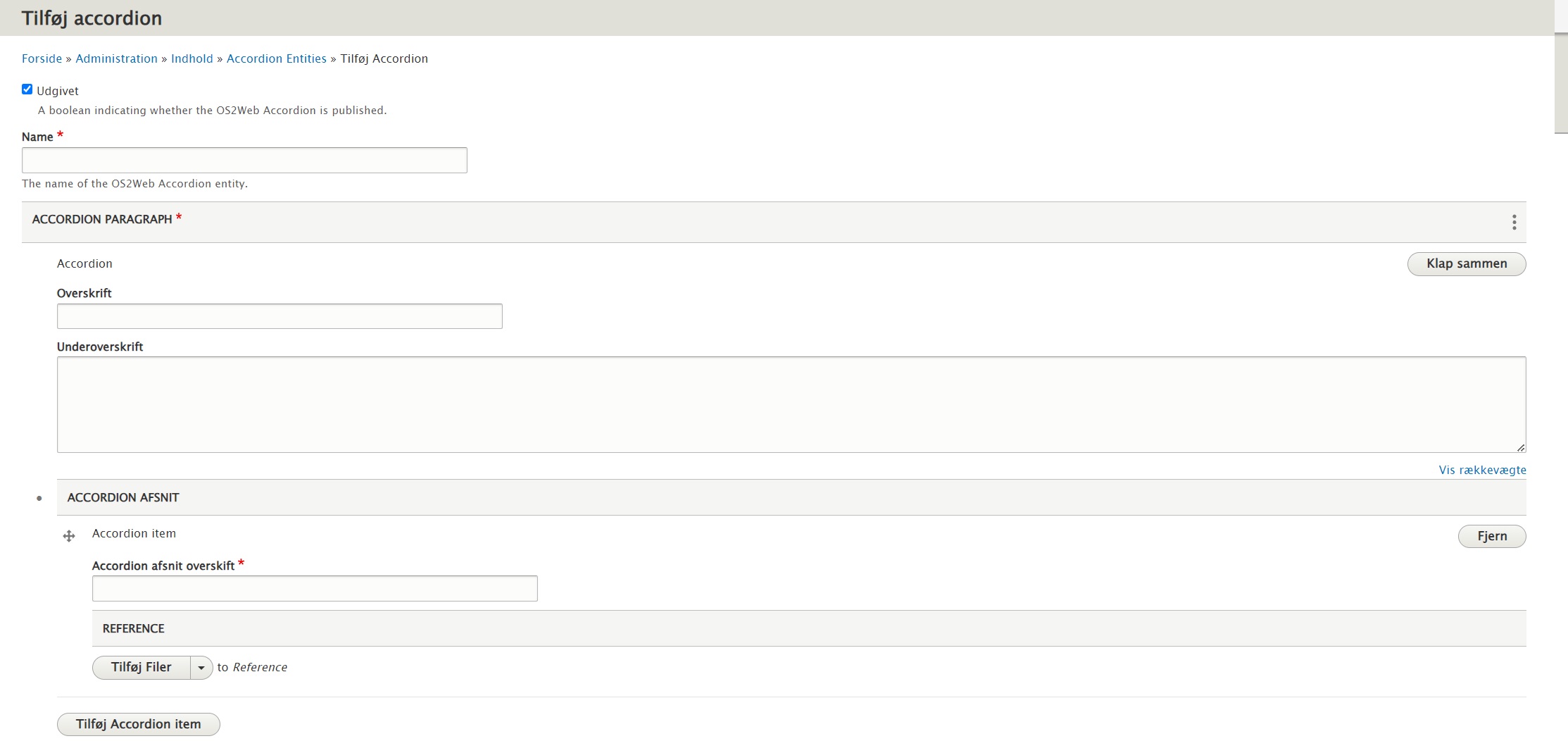Image resolution: width=1568 pixels, height=741 pixels.
Task: Click the Accordion afsnit overskift field
Action: point(315,589)
